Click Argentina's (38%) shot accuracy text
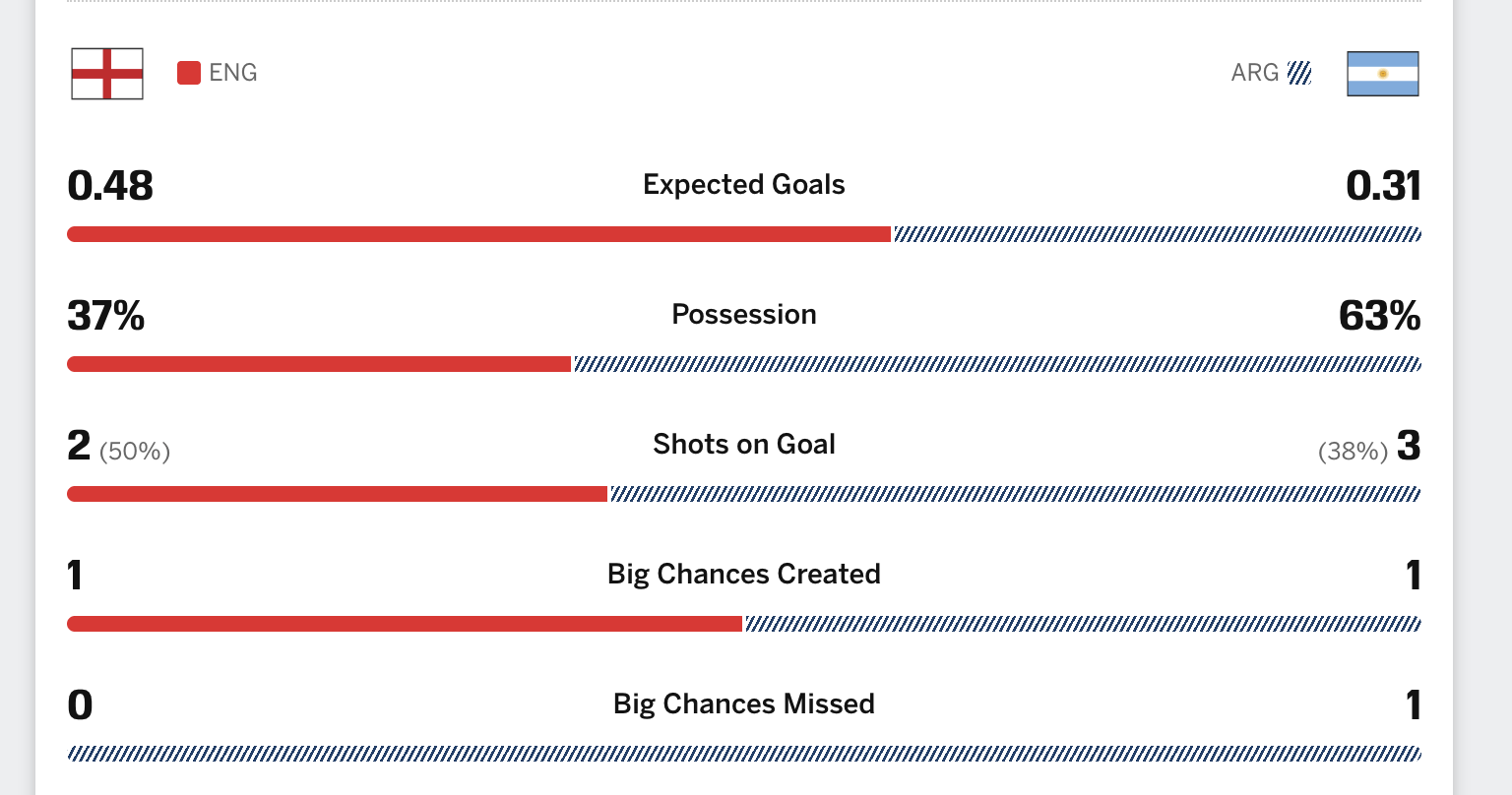The width and height of the screenshot is (1512, 795). (x=1354, y=452)
